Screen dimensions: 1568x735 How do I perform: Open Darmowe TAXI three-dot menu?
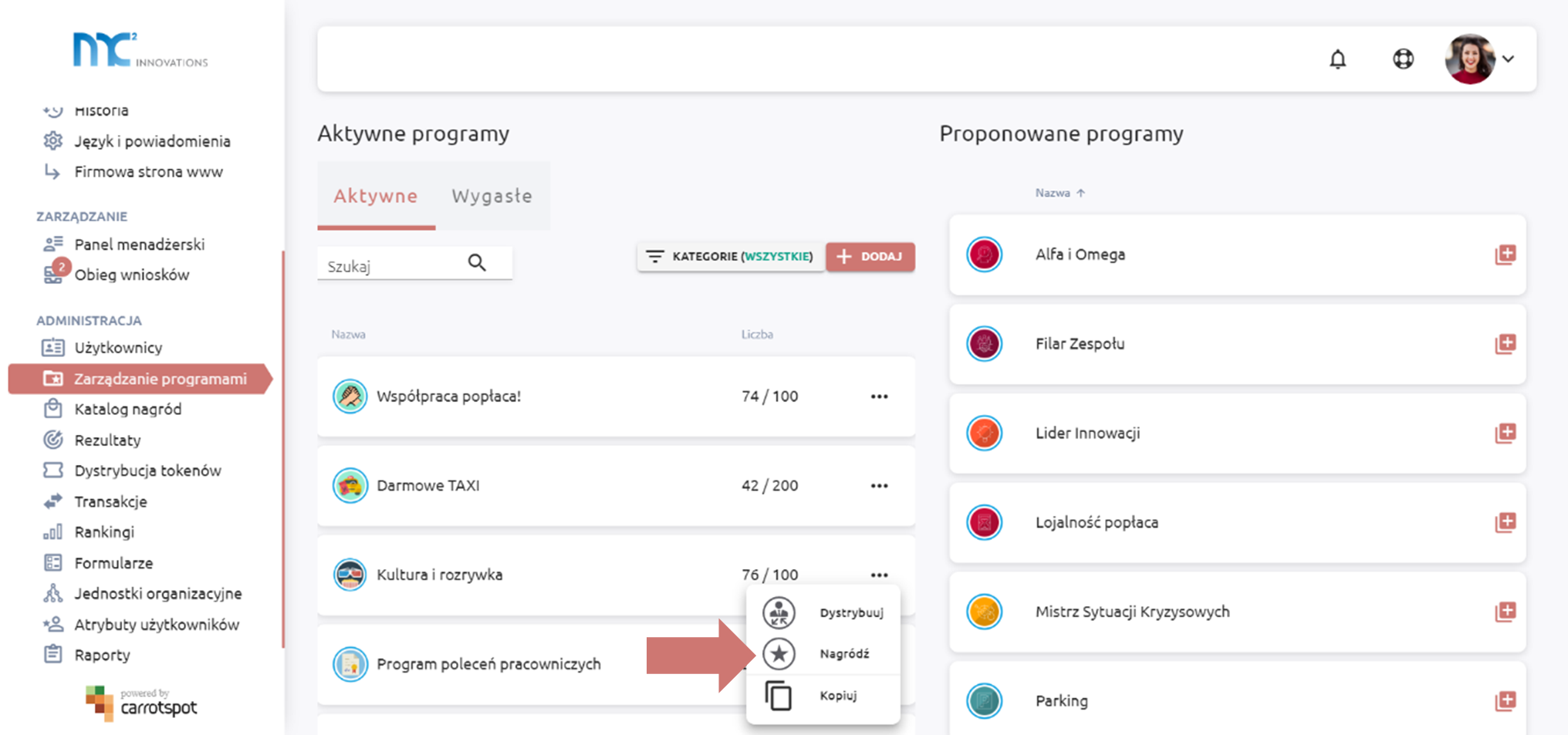pyautogui.click(x=879, y=486)
